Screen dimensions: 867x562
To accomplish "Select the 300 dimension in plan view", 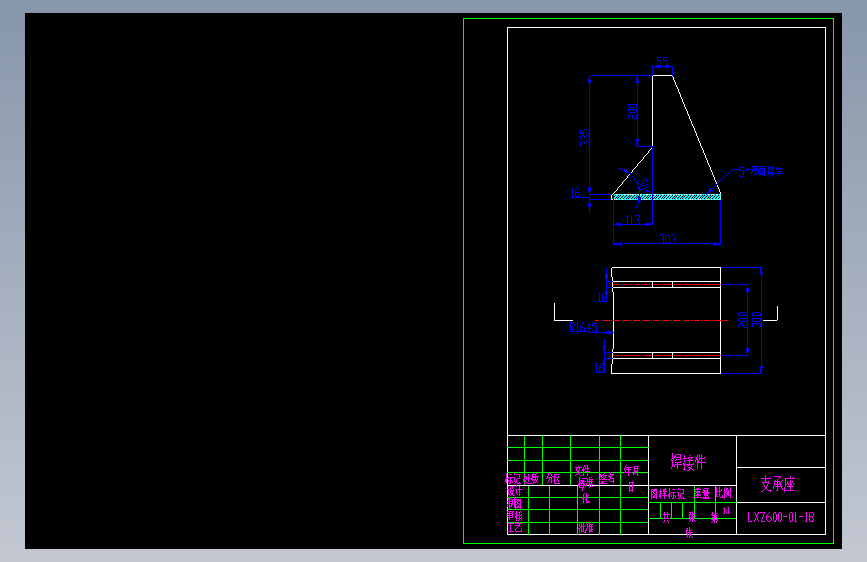I will (756, 319).
